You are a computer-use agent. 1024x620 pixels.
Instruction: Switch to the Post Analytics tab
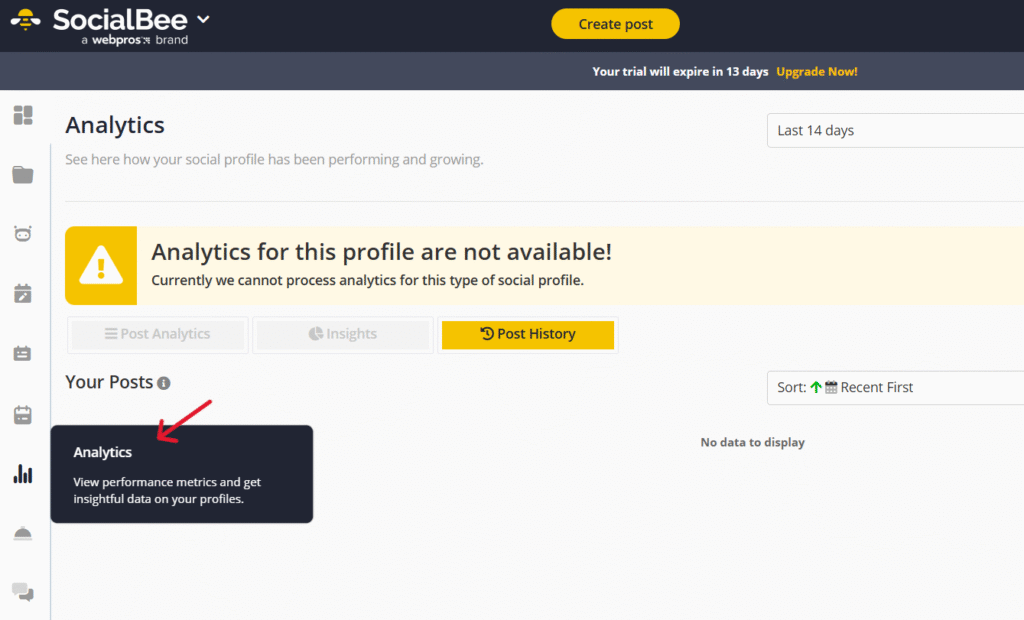158,335
